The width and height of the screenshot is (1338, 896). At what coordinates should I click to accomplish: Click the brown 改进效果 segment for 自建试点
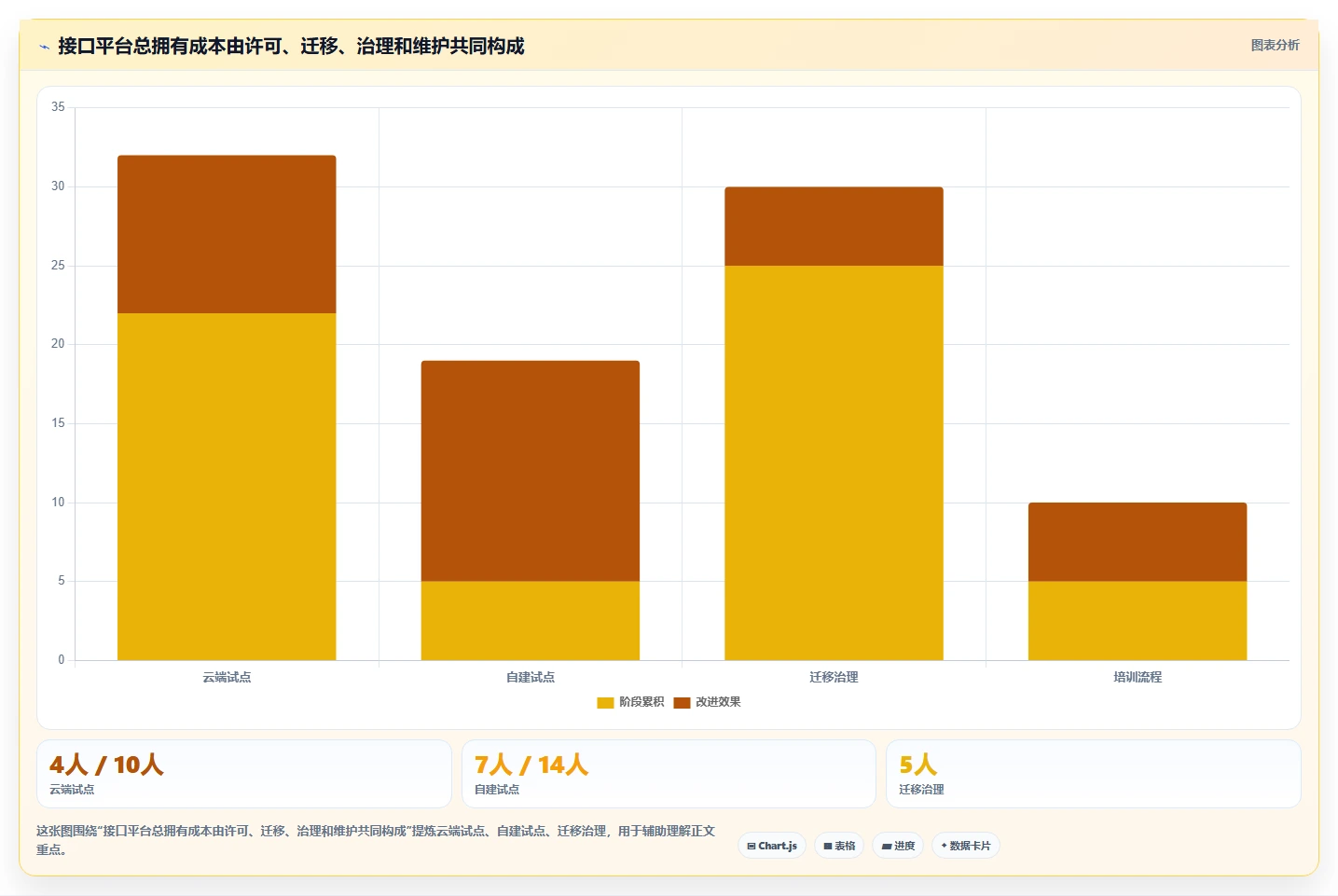click(x=531, y=471)
